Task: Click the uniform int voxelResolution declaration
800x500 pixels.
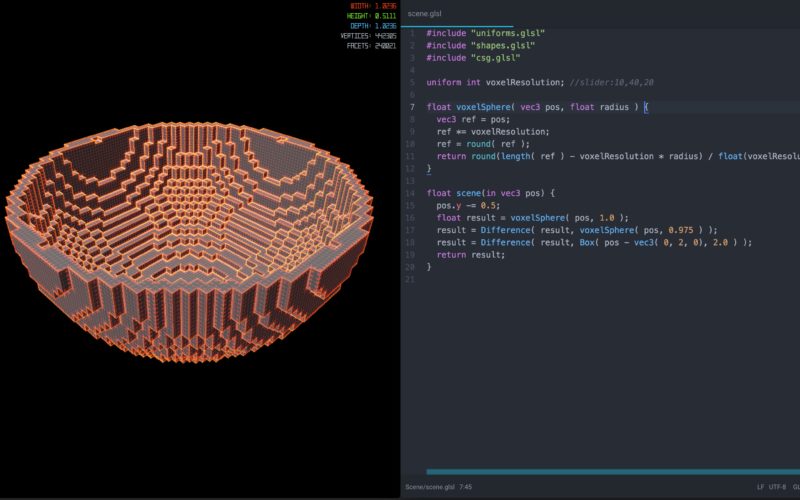Action: click(x=495, y=82)
